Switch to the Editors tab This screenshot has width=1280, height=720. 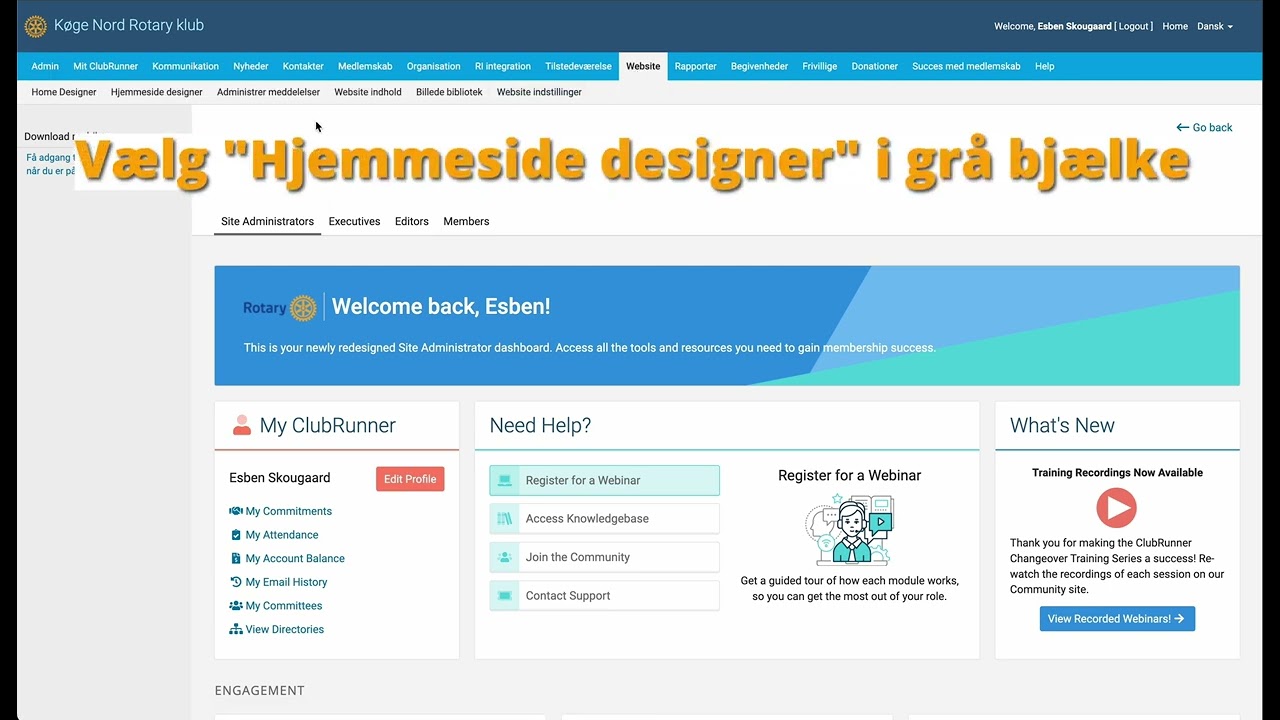pyautogui.click(x=412, y=221)
